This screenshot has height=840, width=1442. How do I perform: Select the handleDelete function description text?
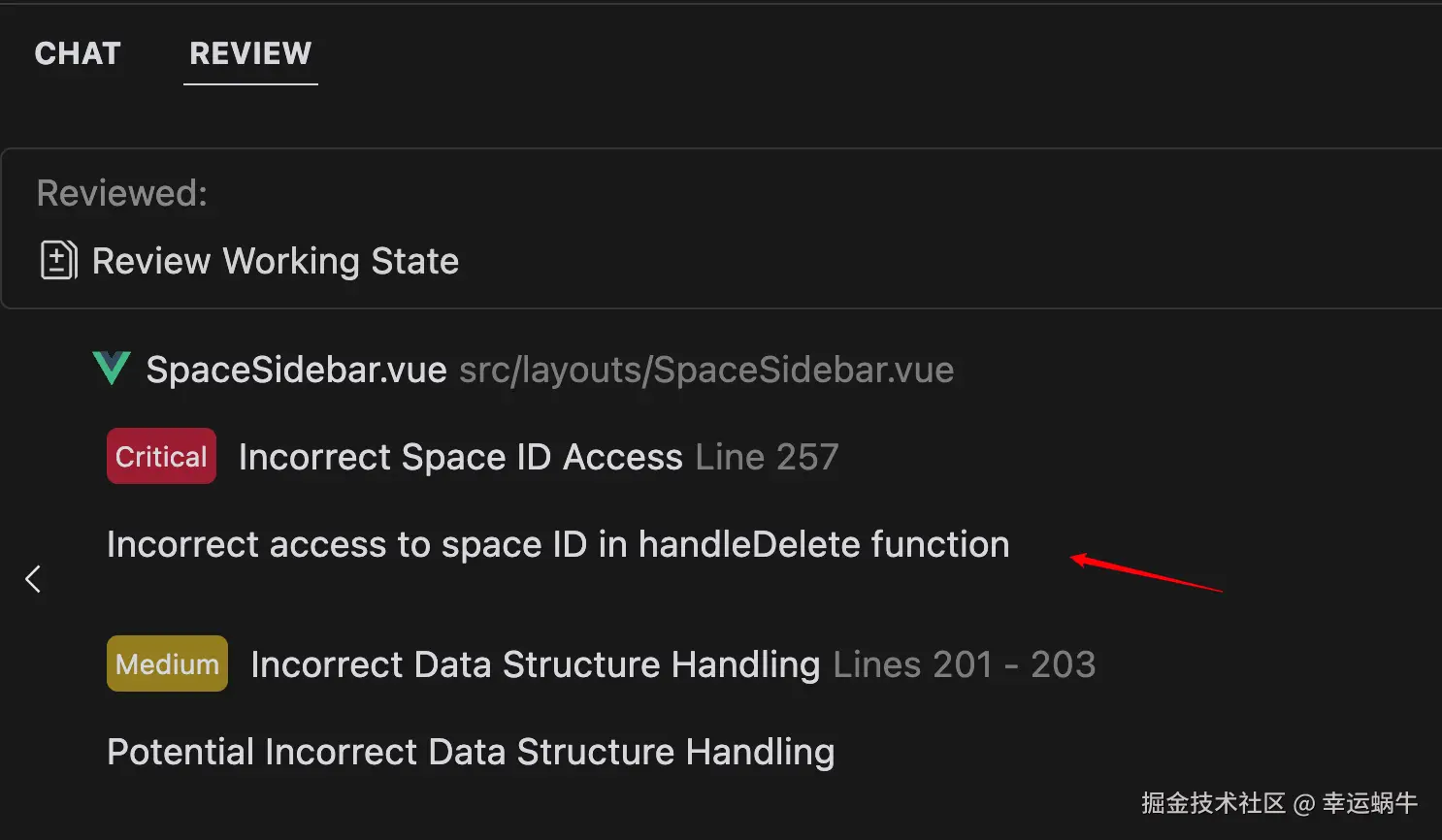coord(557,544)
